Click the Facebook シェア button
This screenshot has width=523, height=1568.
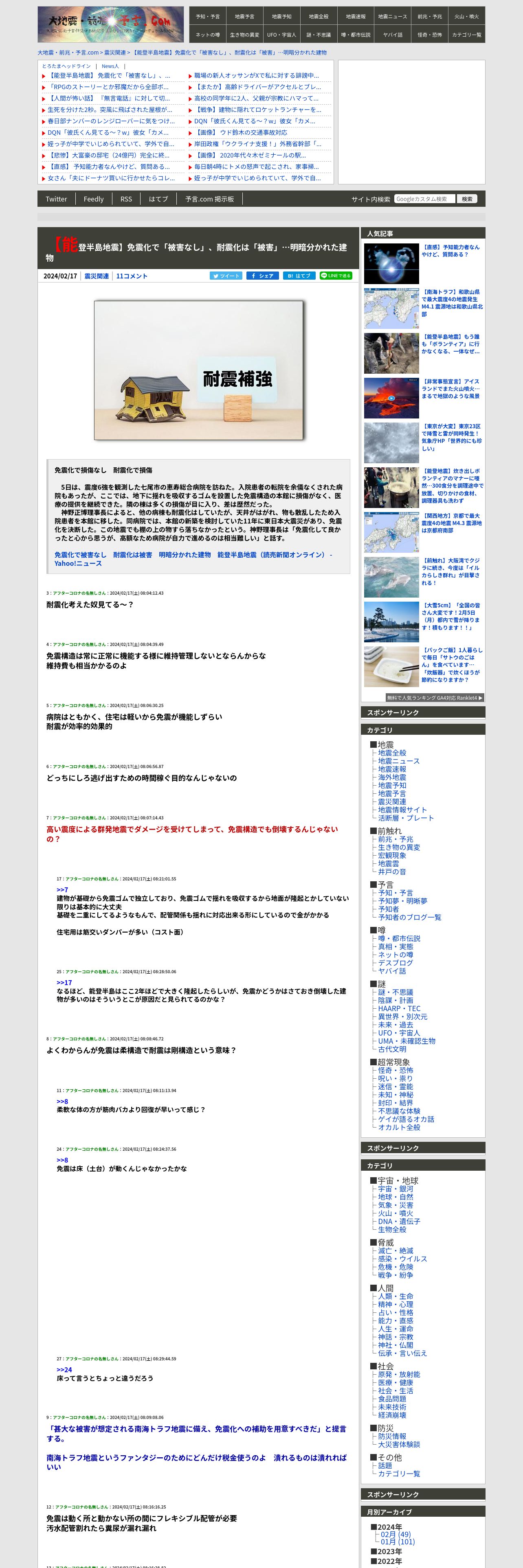pyautogui.click(x=262, y=276)
